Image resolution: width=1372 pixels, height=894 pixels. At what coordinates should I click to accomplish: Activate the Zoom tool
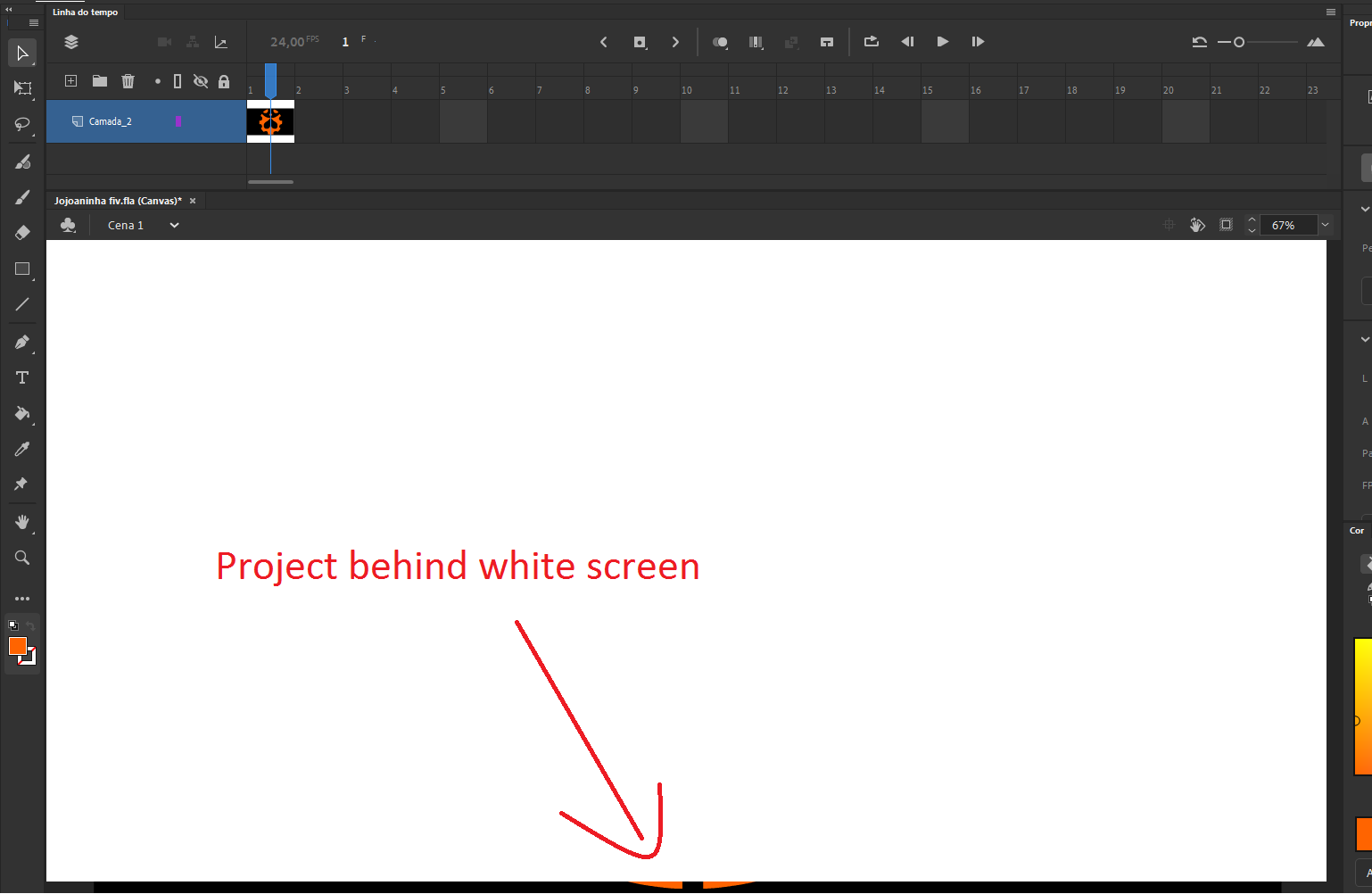pos(22,557)
